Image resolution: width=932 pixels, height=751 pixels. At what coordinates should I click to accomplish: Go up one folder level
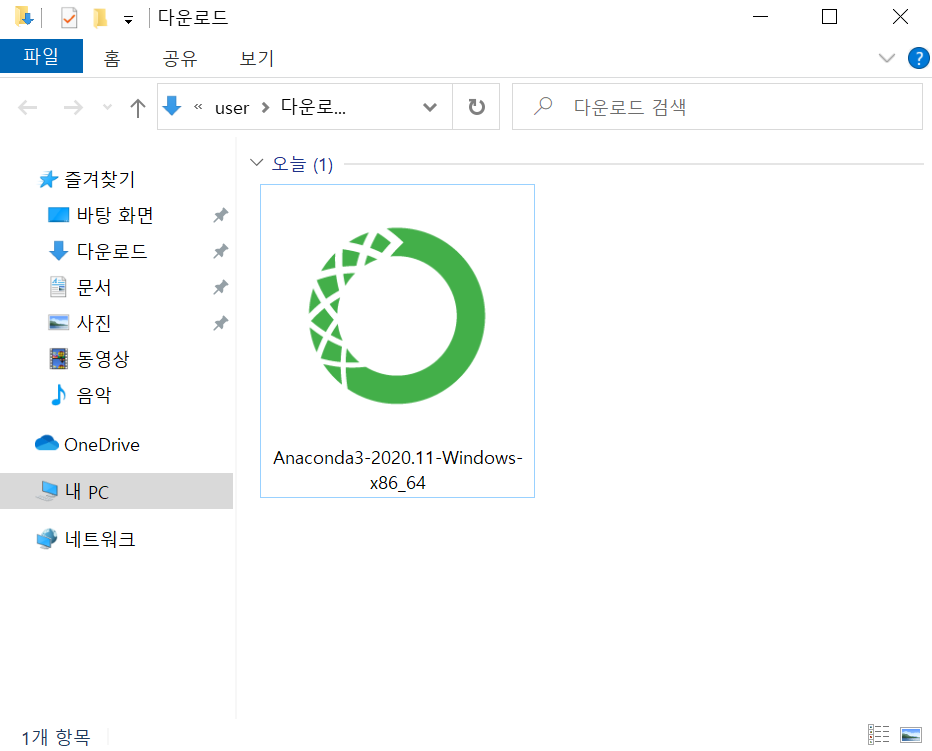coord(137,108)
